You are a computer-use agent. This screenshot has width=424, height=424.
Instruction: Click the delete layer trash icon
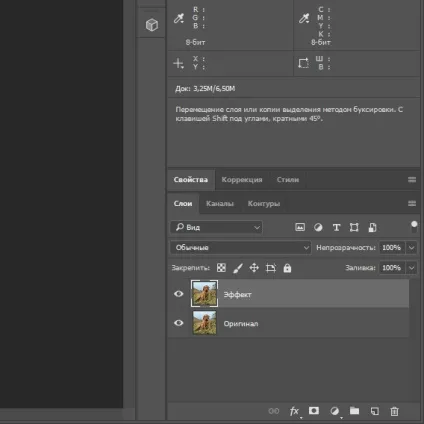click(394, 411)
